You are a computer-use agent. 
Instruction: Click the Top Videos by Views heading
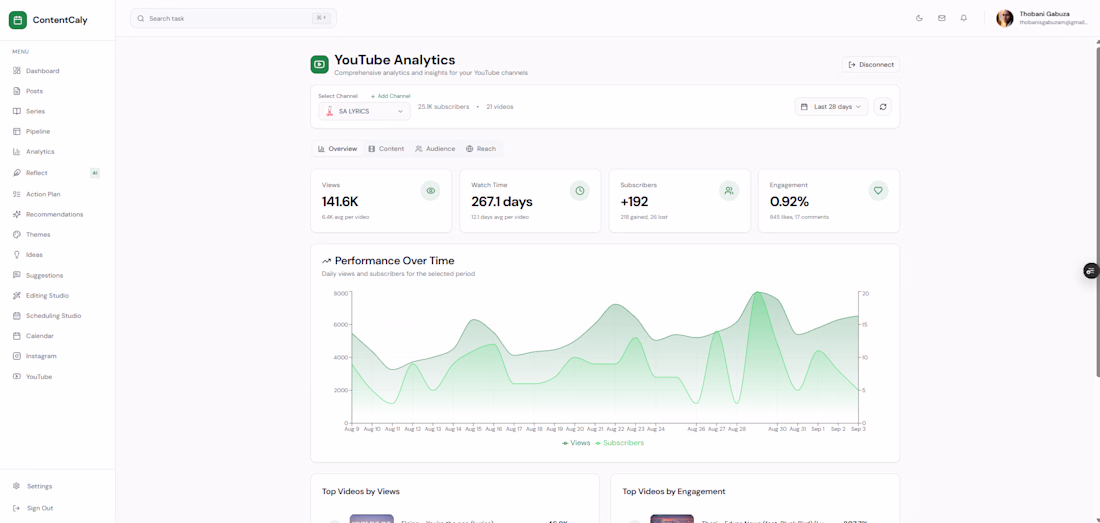tap(361, 491)
